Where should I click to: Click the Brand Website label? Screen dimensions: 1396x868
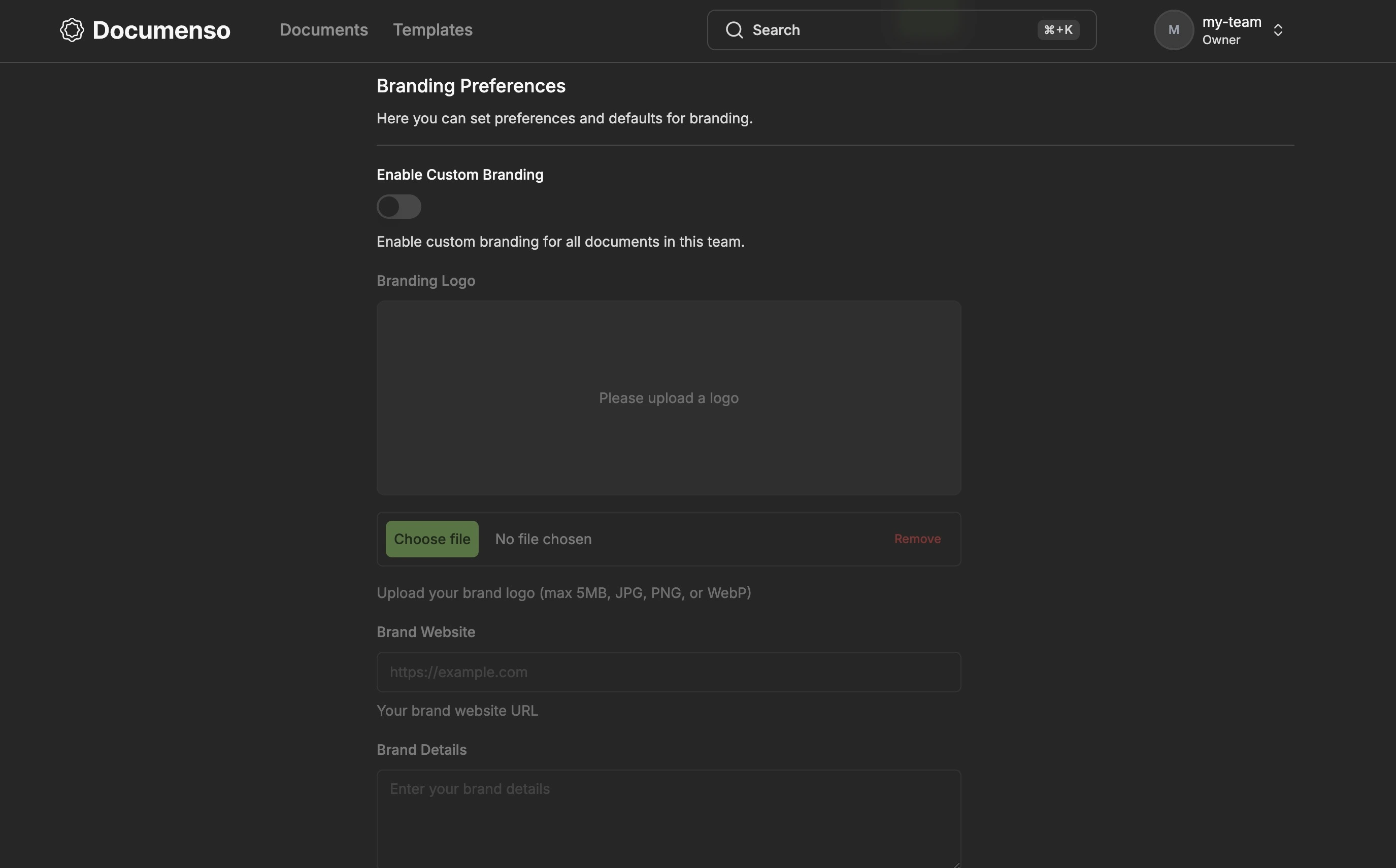pos(425,632)
